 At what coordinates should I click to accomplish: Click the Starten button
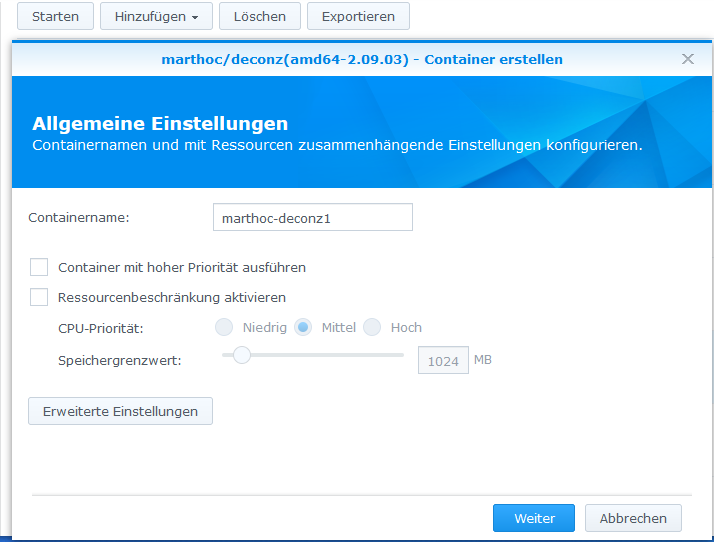(55, 16)
